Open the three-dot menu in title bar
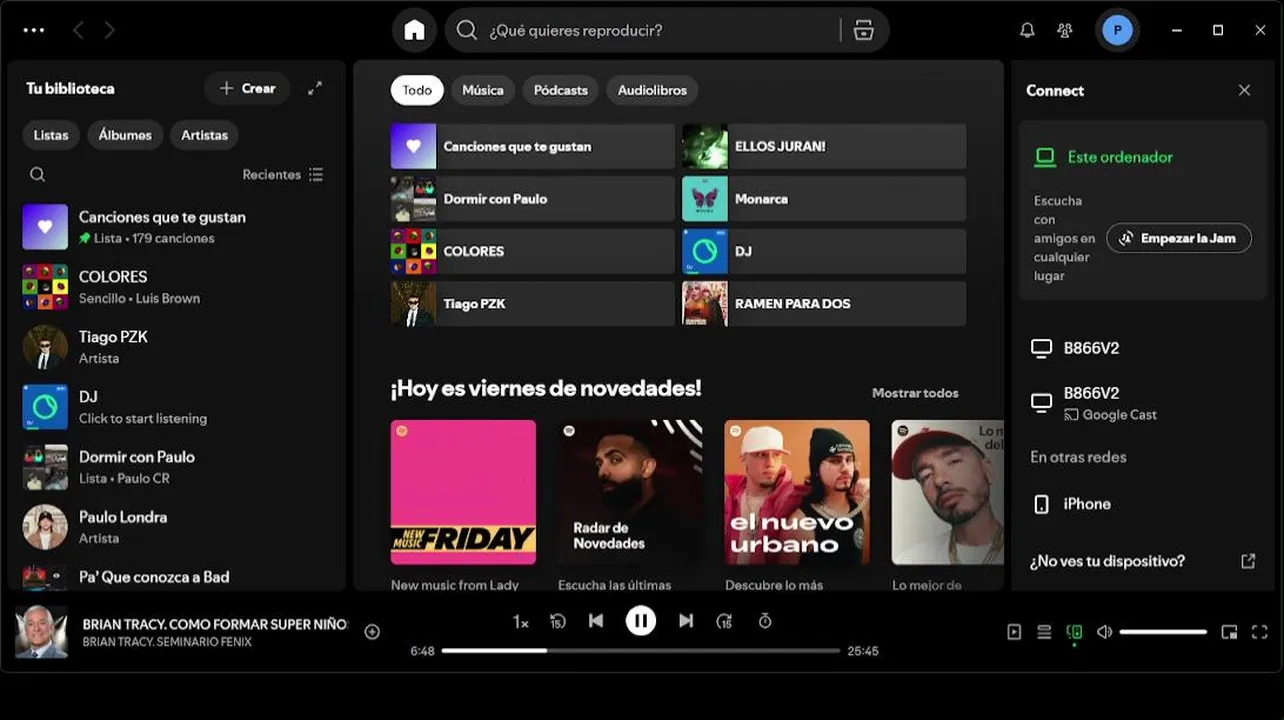1284x720 pixels. pos(34,30)
